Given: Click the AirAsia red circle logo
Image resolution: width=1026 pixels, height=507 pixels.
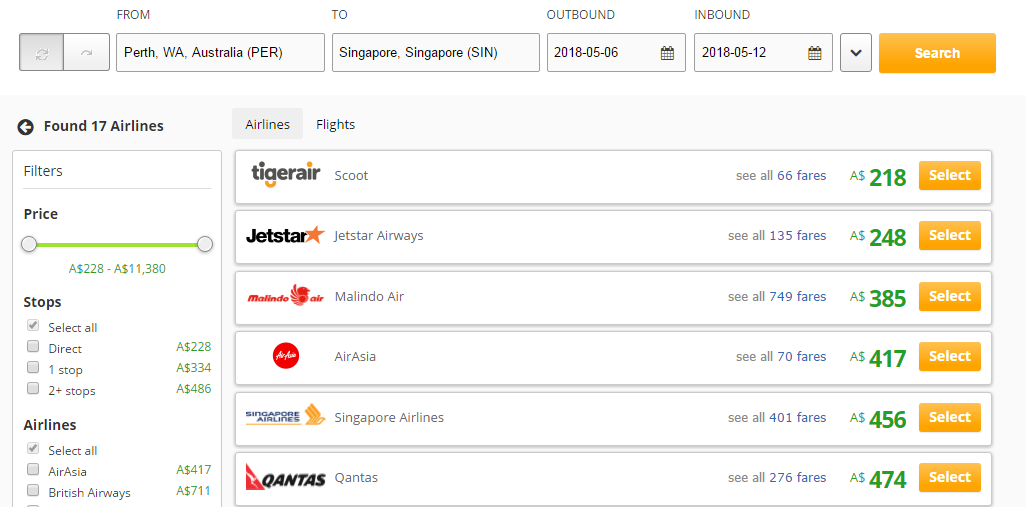Looking at the screenshot, I should 285,357.
